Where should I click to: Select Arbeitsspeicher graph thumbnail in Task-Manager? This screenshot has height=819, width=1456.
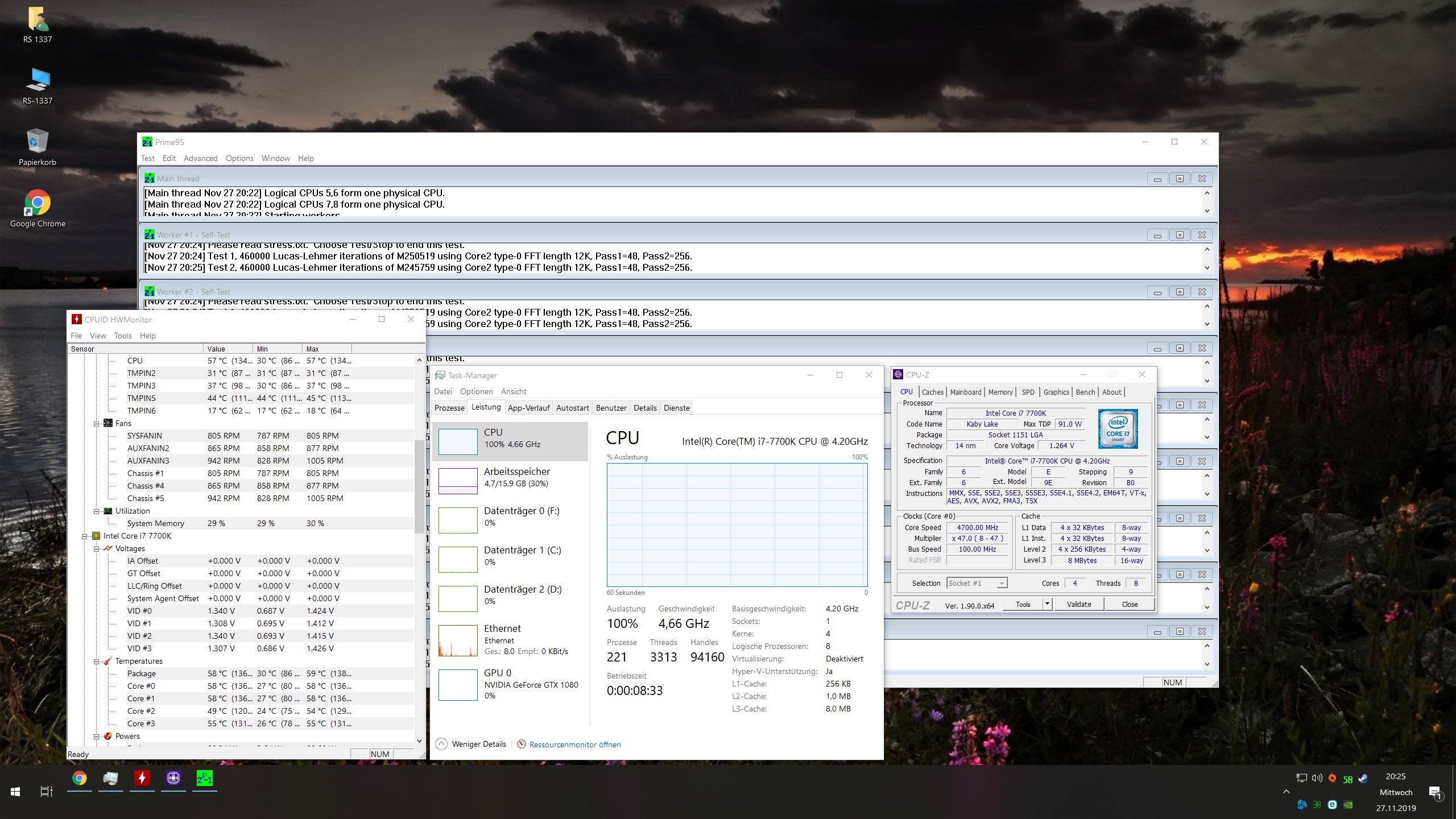pyautogui.click(x=458, y=481)
